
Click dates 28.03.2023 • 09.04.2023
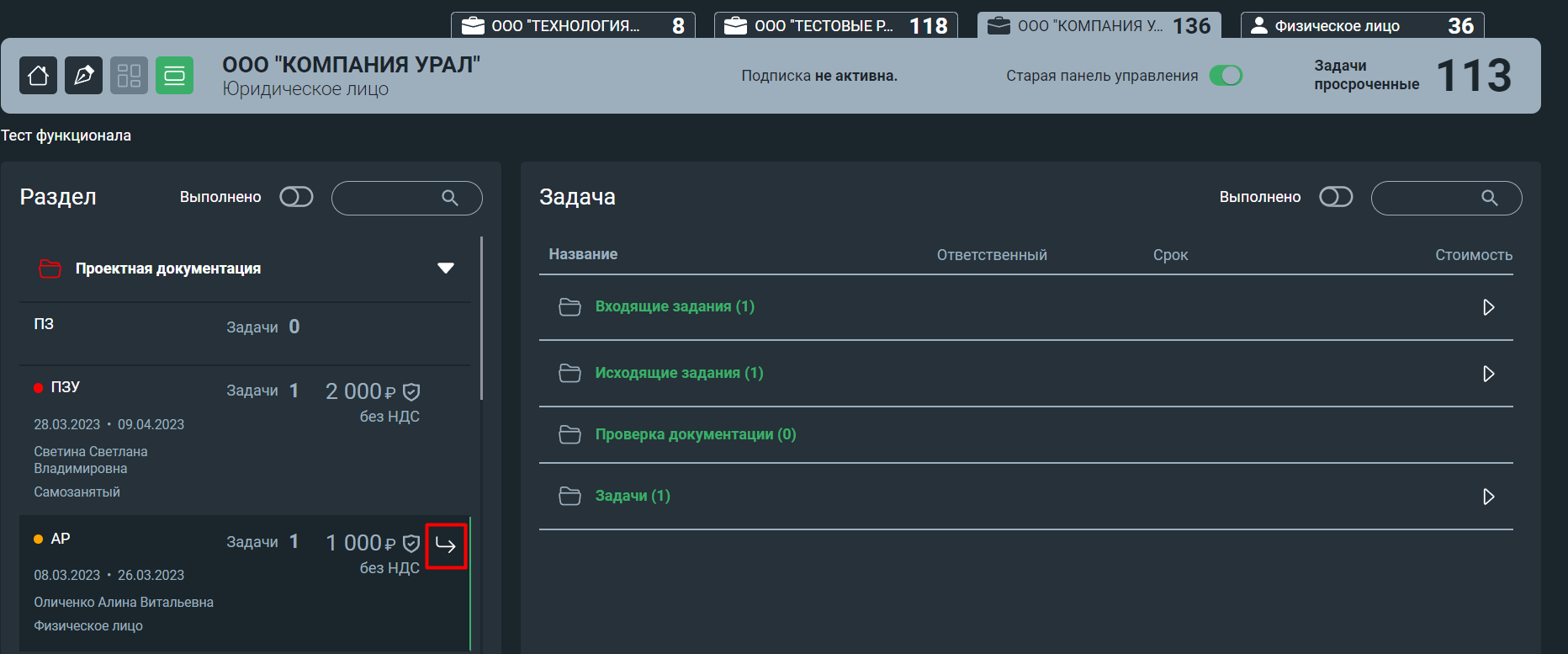(109, 424)
